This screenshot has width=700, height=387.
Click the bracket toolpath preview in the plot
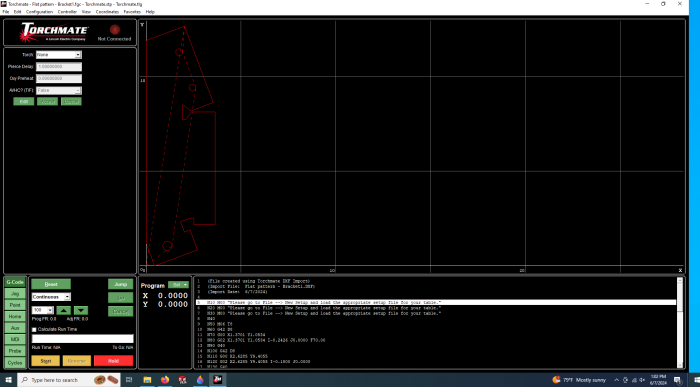(x=181, y=145)
